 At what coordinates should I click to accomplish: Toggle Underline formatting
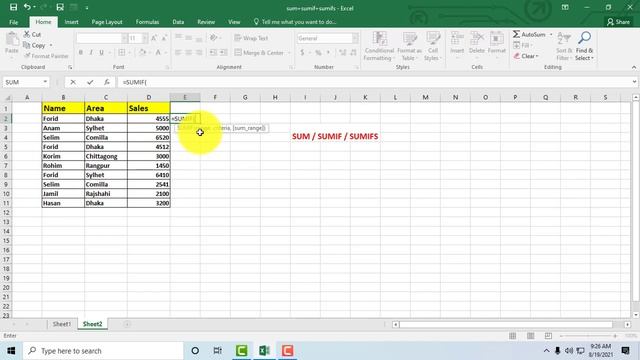(x=101, y=52)
